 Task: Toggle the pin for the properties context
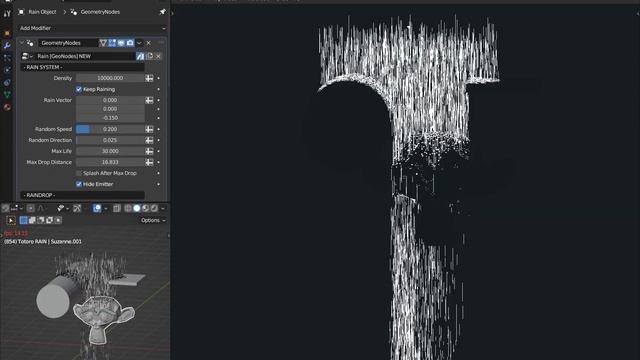162,12
